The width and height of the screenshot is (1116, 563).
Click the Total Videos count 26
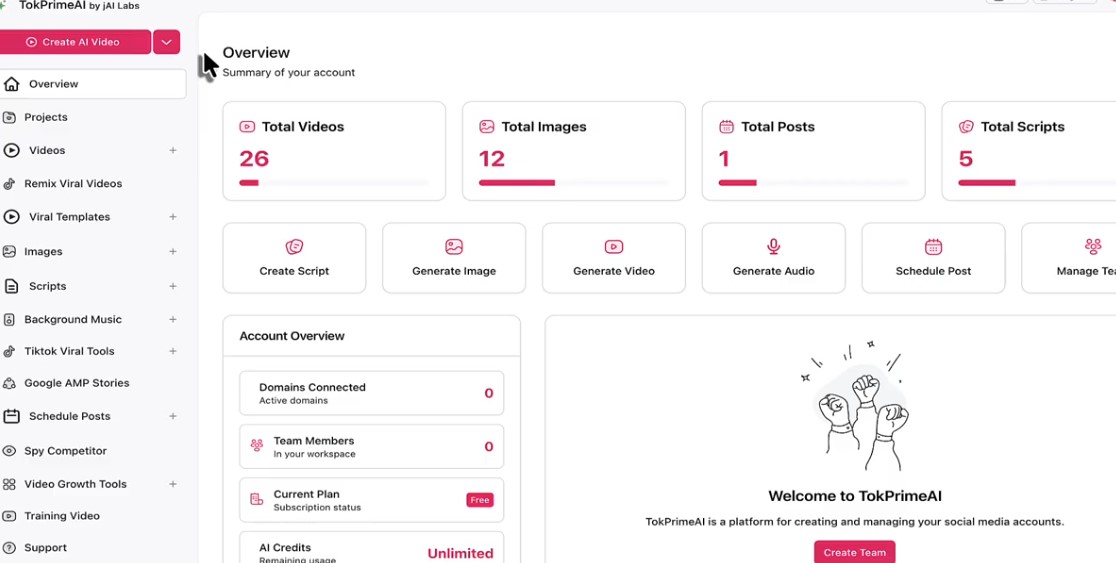click(254, 159)
